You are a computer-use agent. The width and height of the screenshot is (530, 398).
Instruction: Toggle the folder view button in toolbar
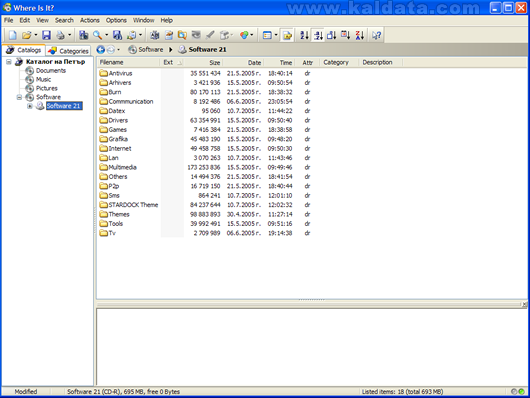pyautogui.click(x=287, y=35)
